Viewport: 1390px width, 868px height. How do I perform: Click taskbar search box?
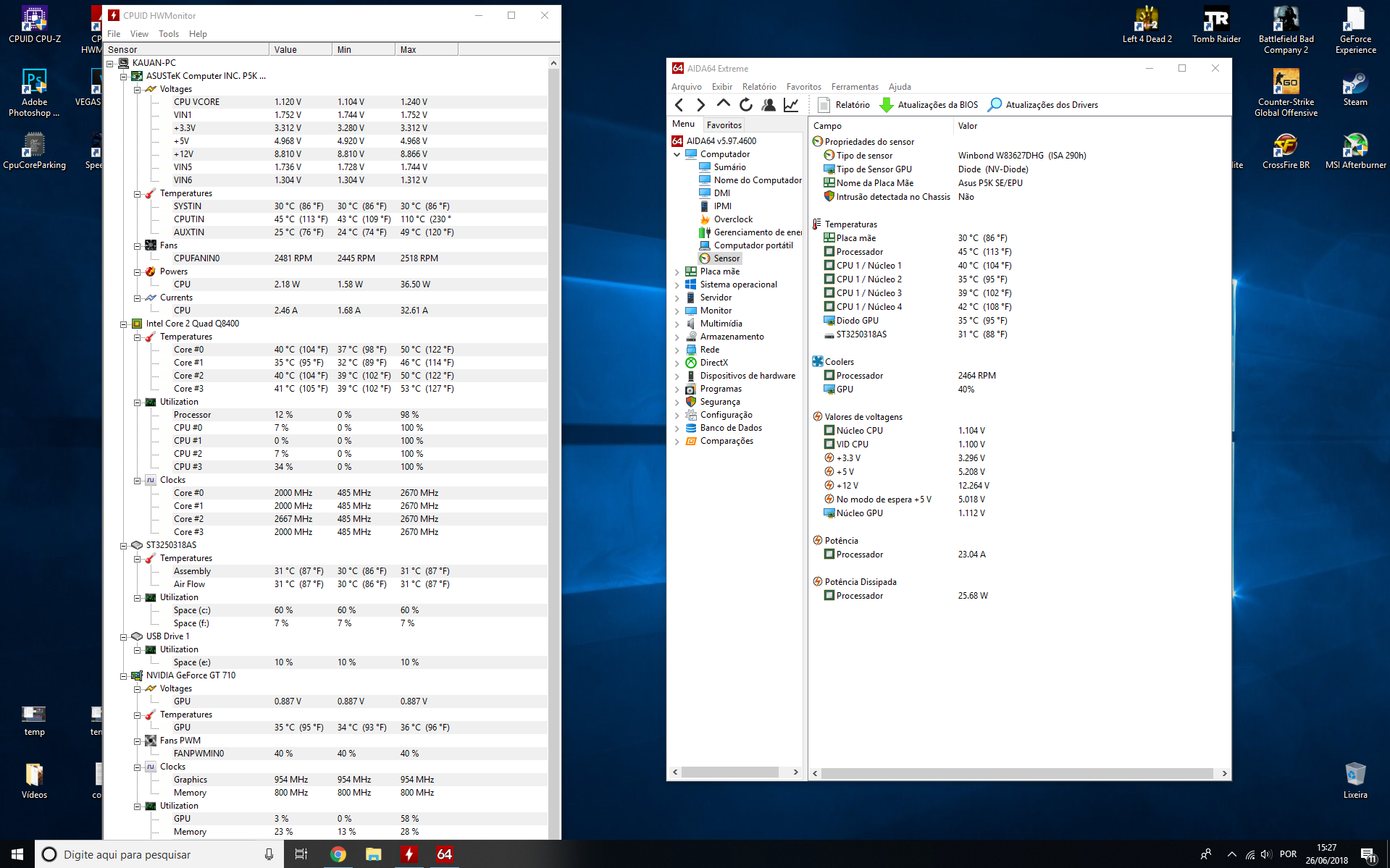click(159, 854)
